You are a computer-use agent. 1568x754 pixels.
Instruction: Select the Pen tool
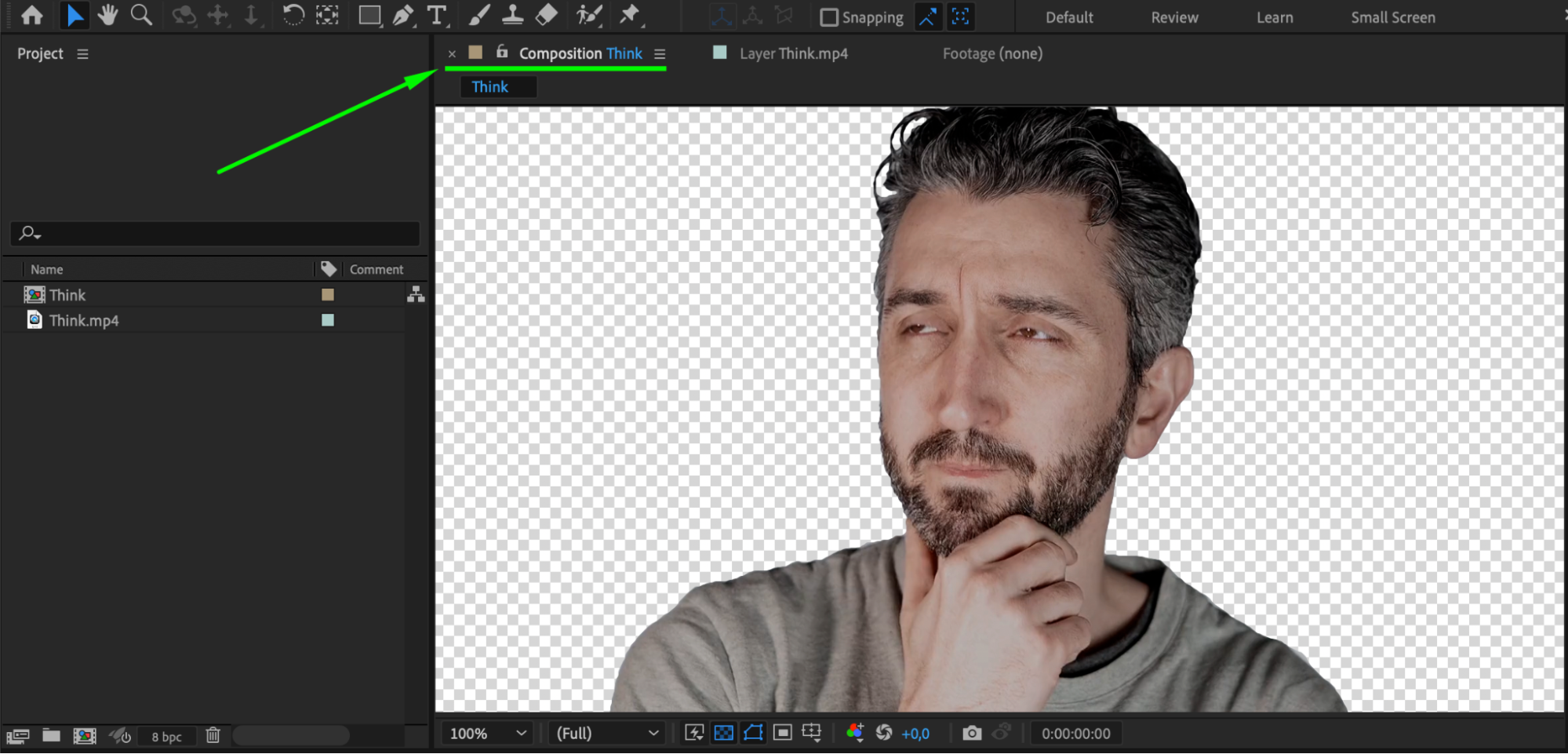(402, 16)
